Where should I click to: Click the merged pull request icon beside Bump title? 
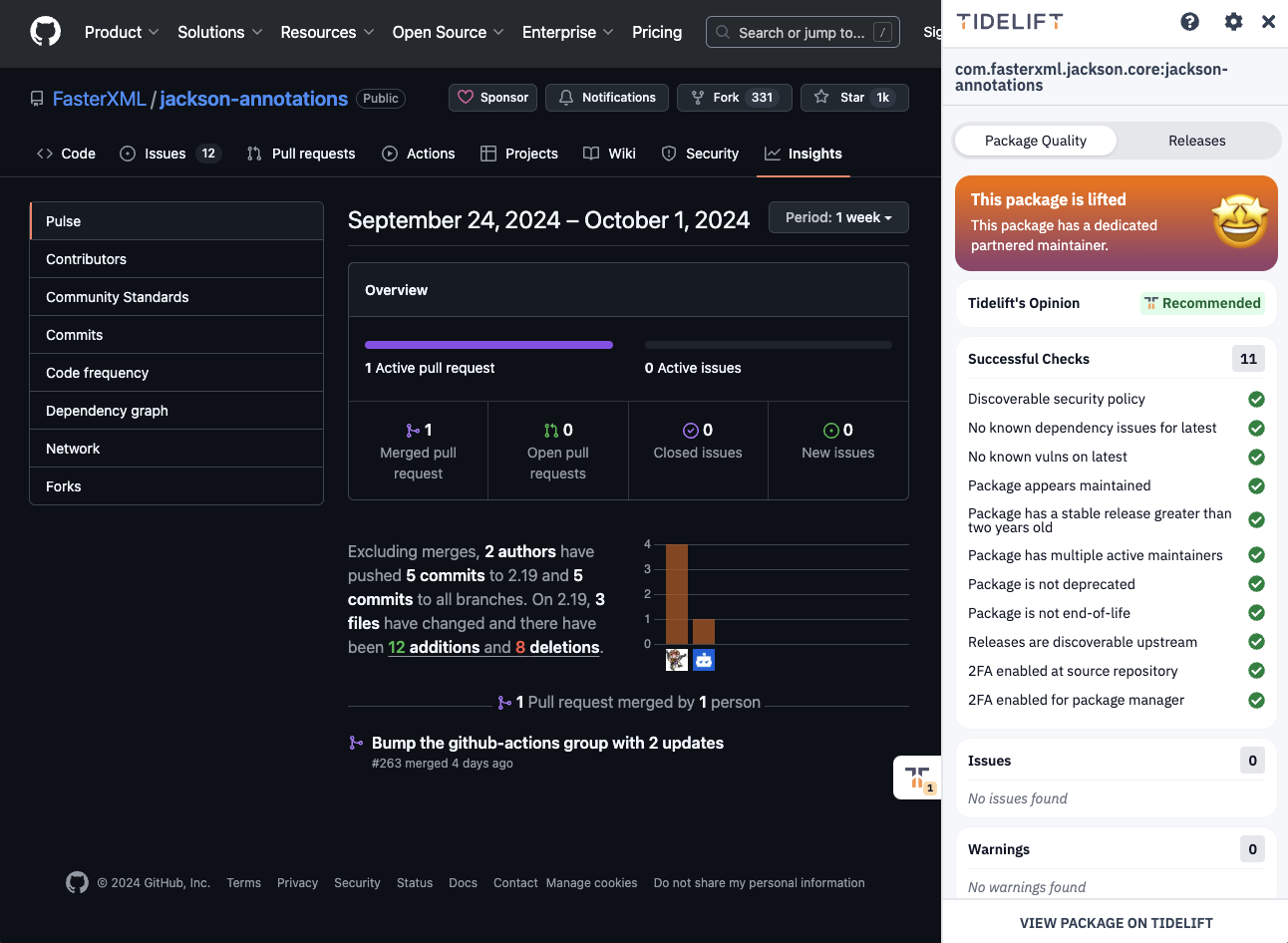coord(356,743)
